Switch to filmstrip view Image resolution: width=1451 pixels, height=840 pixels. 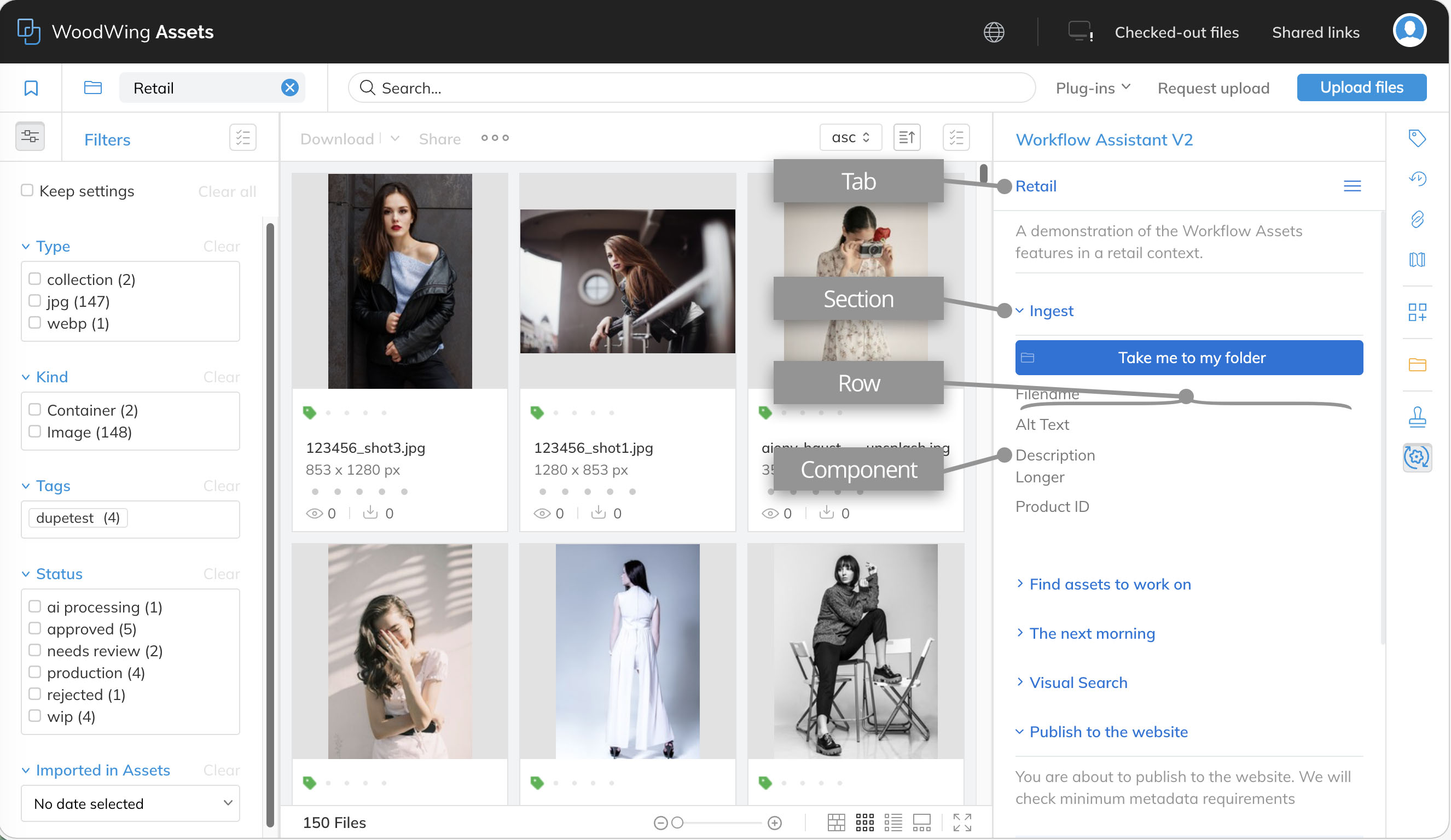pyautogui.click(x=921, y=822)
